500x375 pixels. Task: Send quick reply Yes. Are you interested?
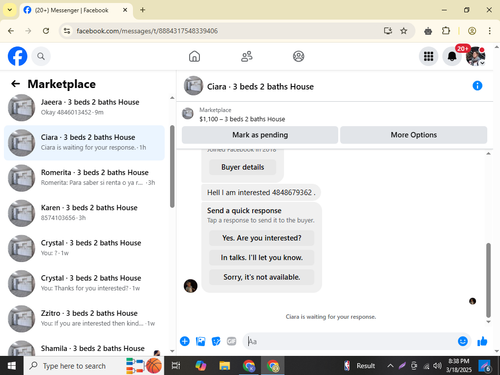click(262, 238)
